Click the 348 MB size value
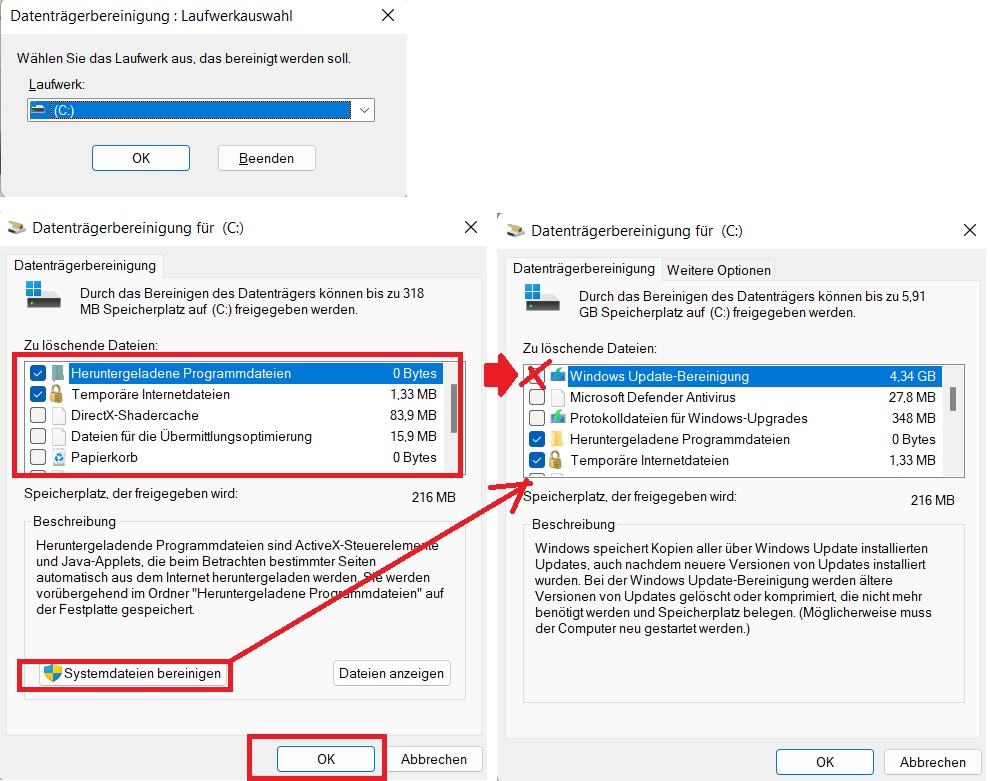Screen dimensions: 992x781 tap(914, 418)
